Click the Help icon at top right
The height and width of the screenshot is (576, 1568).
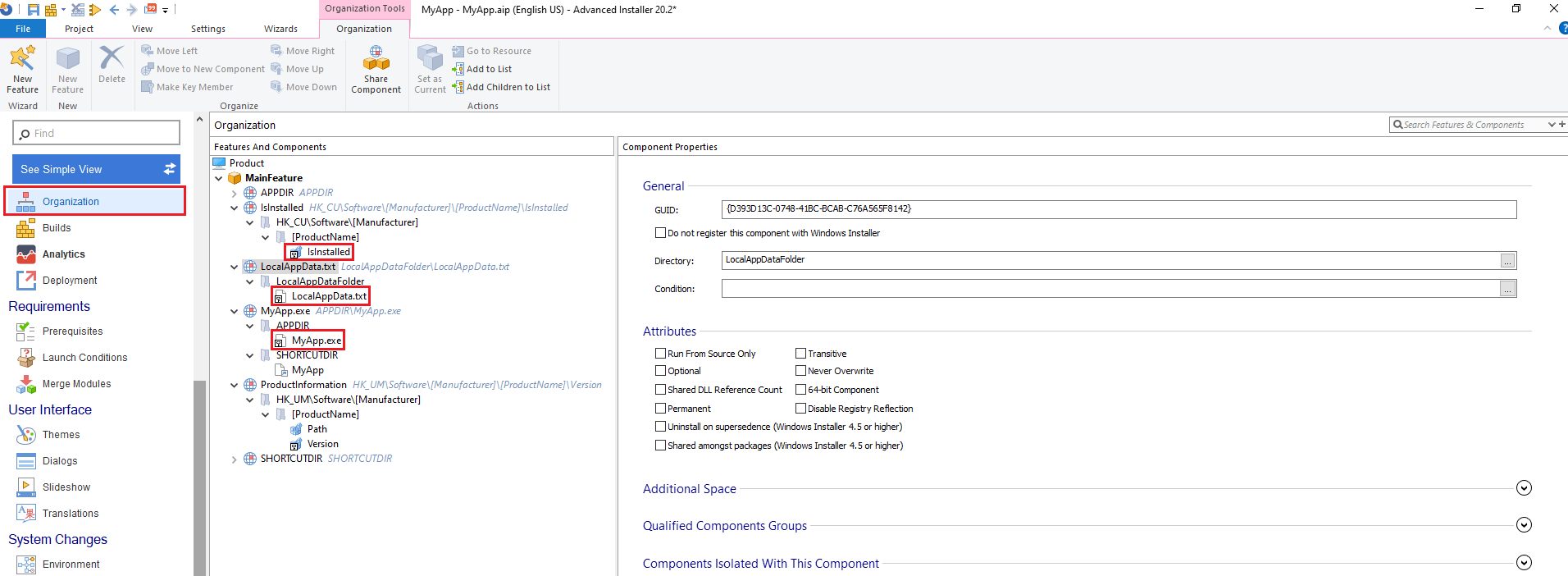coord(1563,28)
